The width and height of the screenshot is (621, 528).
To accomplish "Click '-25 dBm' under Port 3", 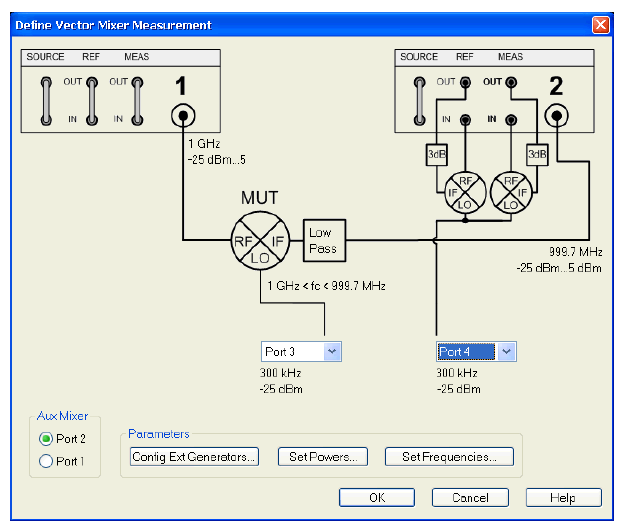I will pos(281,389).
